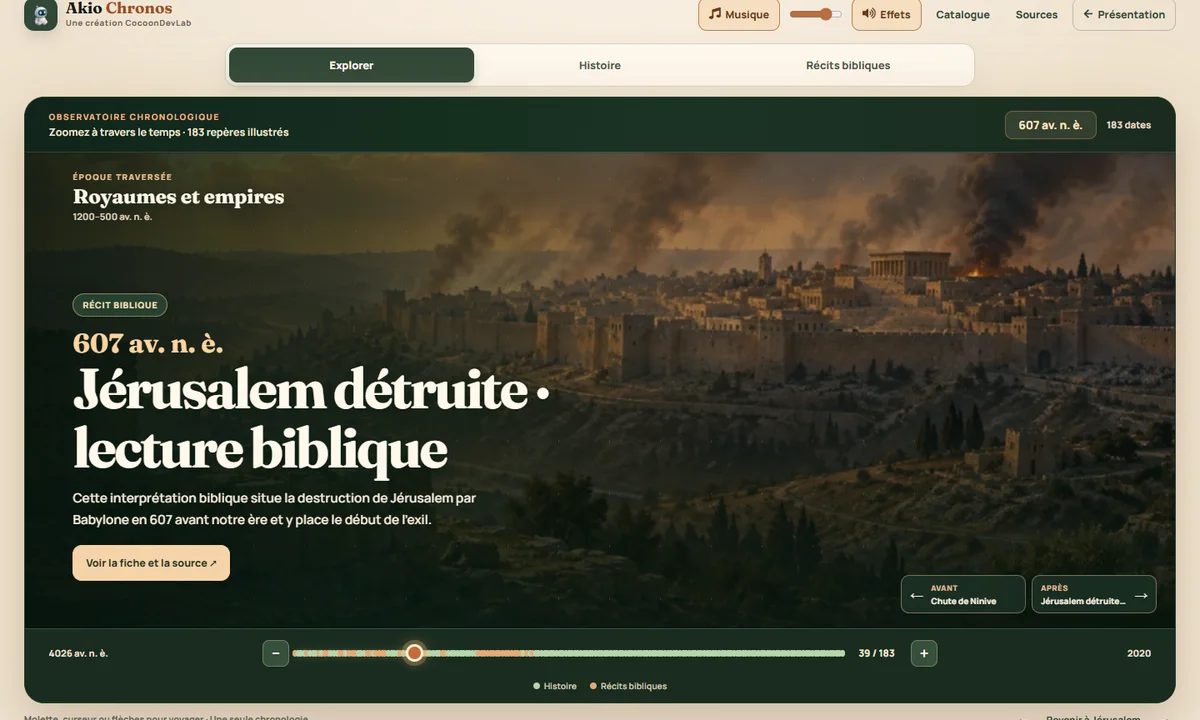Click the 4026 av. n. è. start label
The height and width of the screenshot is (720, 1200).
pyautogui.click(x=78, y=653)
